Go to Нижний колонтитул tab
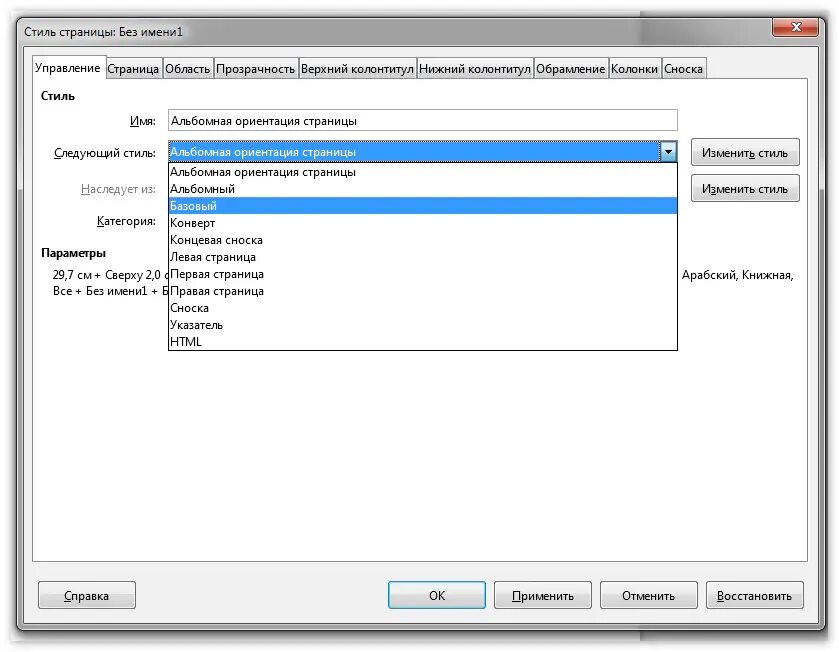839x652 pixels. 475,69
